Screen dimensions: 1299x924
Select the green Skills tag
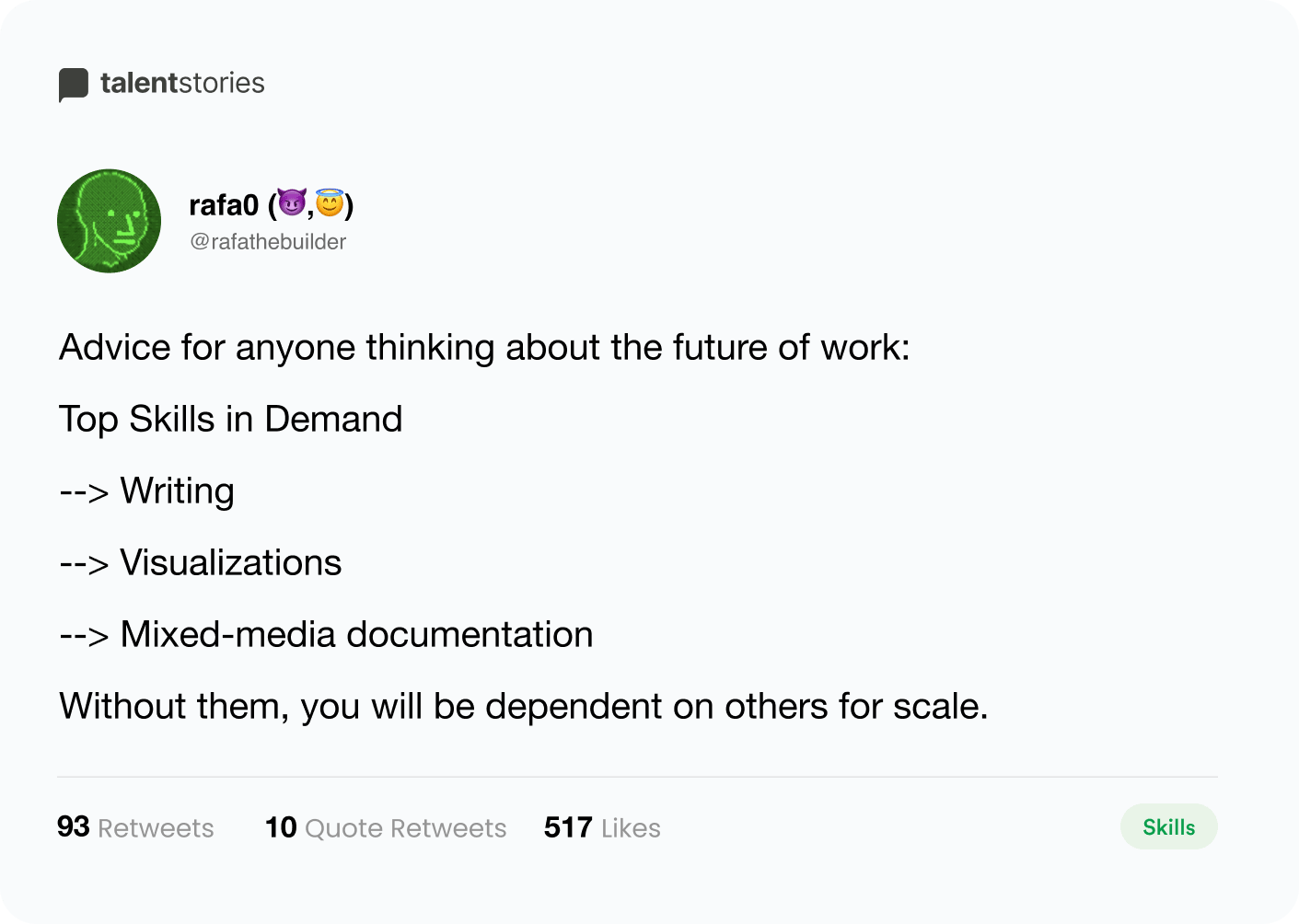tap(1168, 826)
